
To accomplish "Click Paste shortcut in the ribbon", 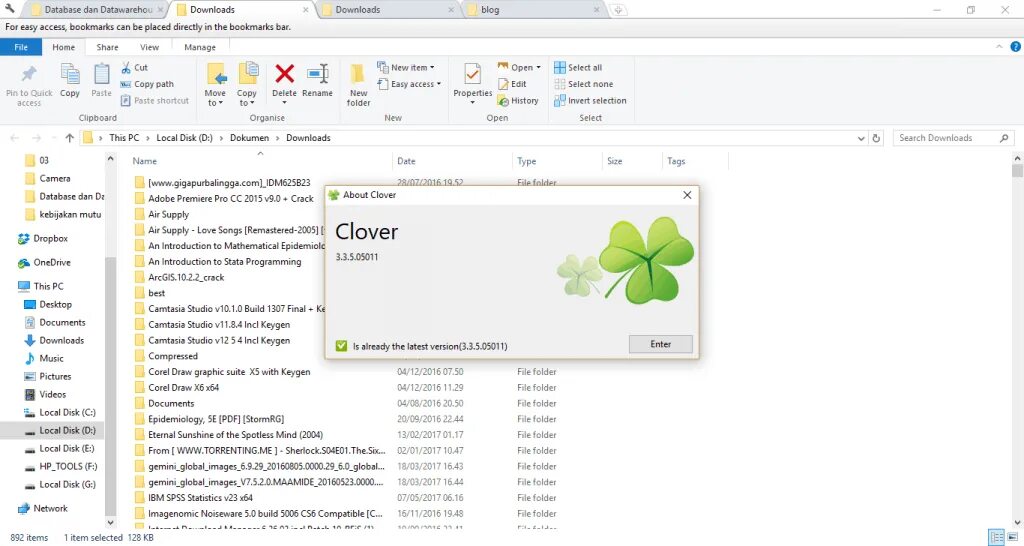I will (x=155, y=101).
